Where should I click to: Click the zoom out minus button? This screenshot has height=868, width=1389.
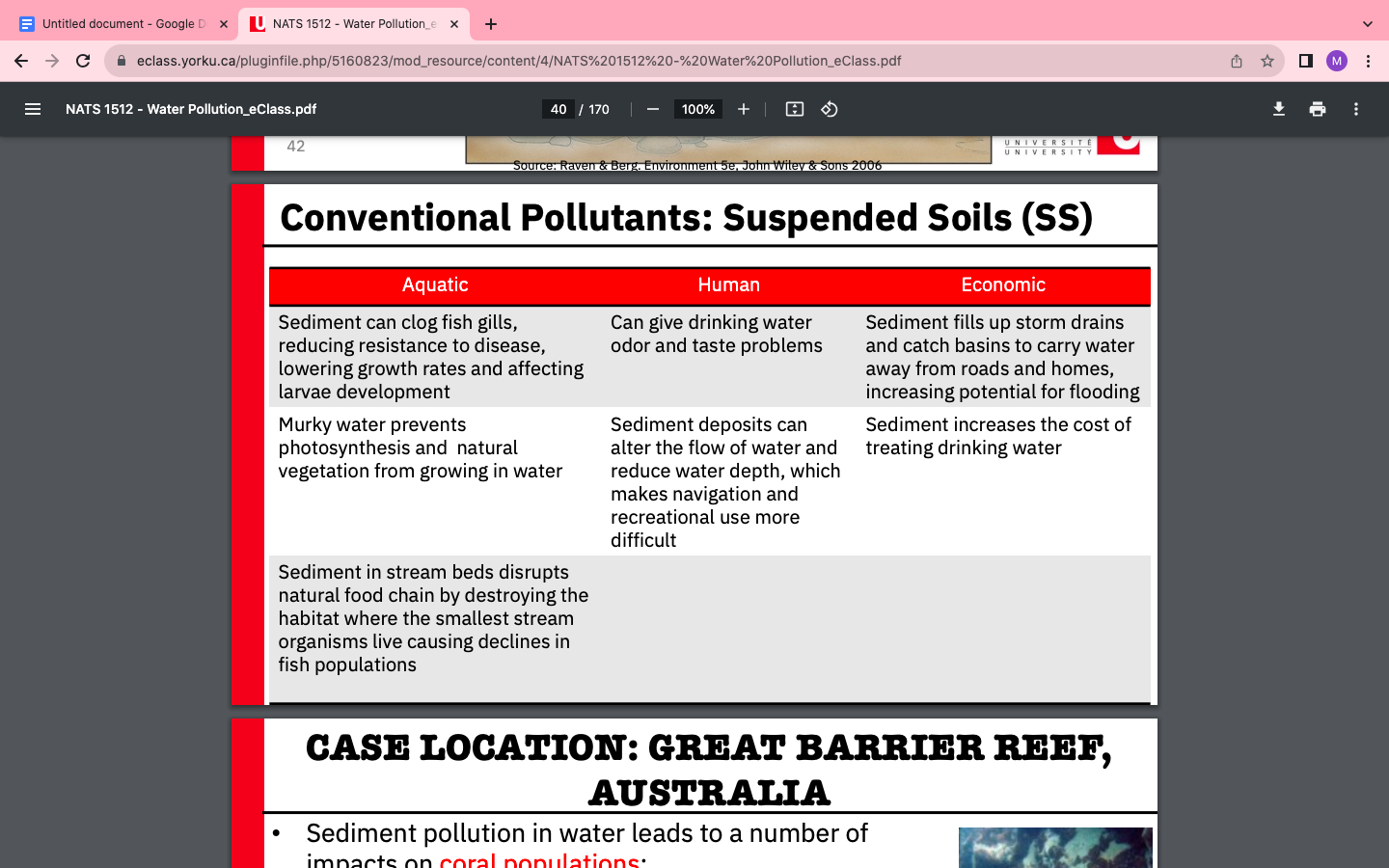tap(653, 109)
